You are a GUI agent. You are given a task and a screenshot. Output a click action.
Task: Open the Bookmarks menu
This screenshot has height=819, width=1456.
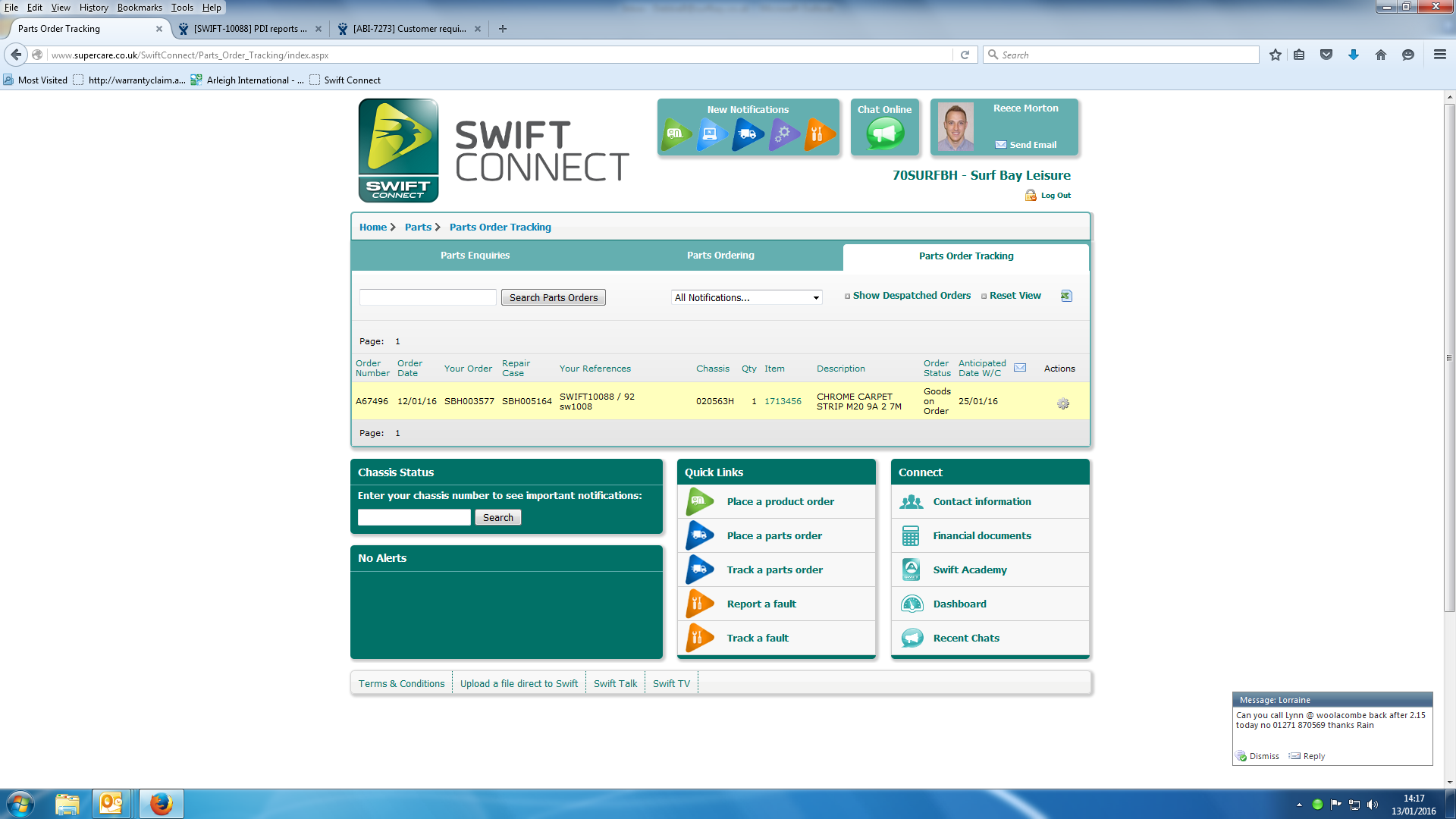(x=140, y=8)
